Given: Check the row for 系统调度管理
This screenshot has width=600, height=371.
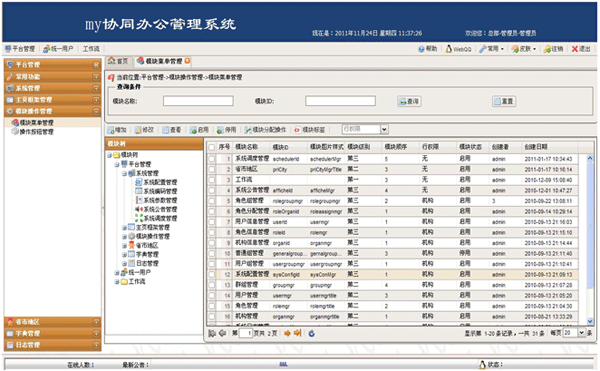Looking at the screenshot, I should [212, 159].
